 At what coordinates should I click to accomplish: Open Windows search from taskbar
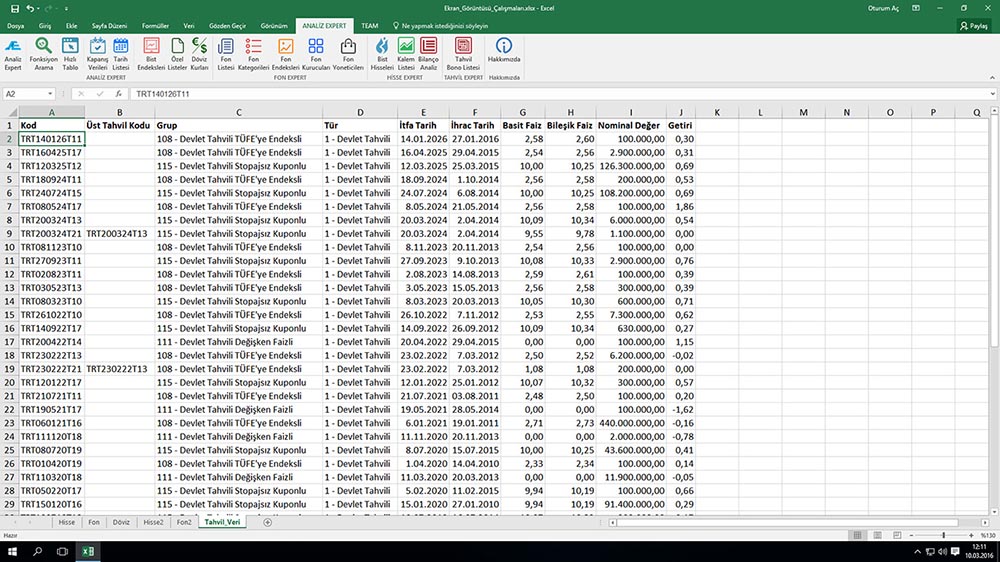pos(37,552)
